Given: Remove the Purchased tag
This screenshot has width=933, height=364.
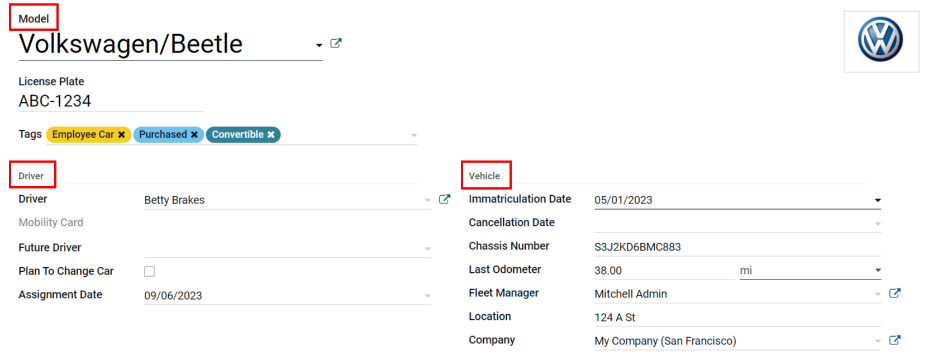Looking at the screenshot, I should 194,135.
